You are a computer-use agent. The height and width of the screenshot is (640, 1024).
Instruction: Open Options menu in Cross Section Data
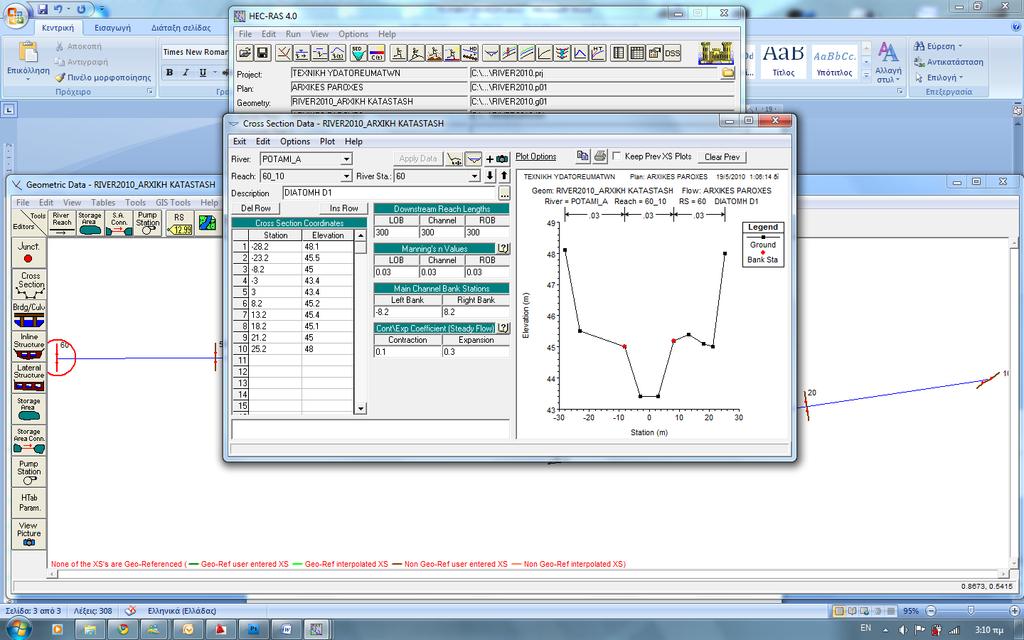pos(295,141)
